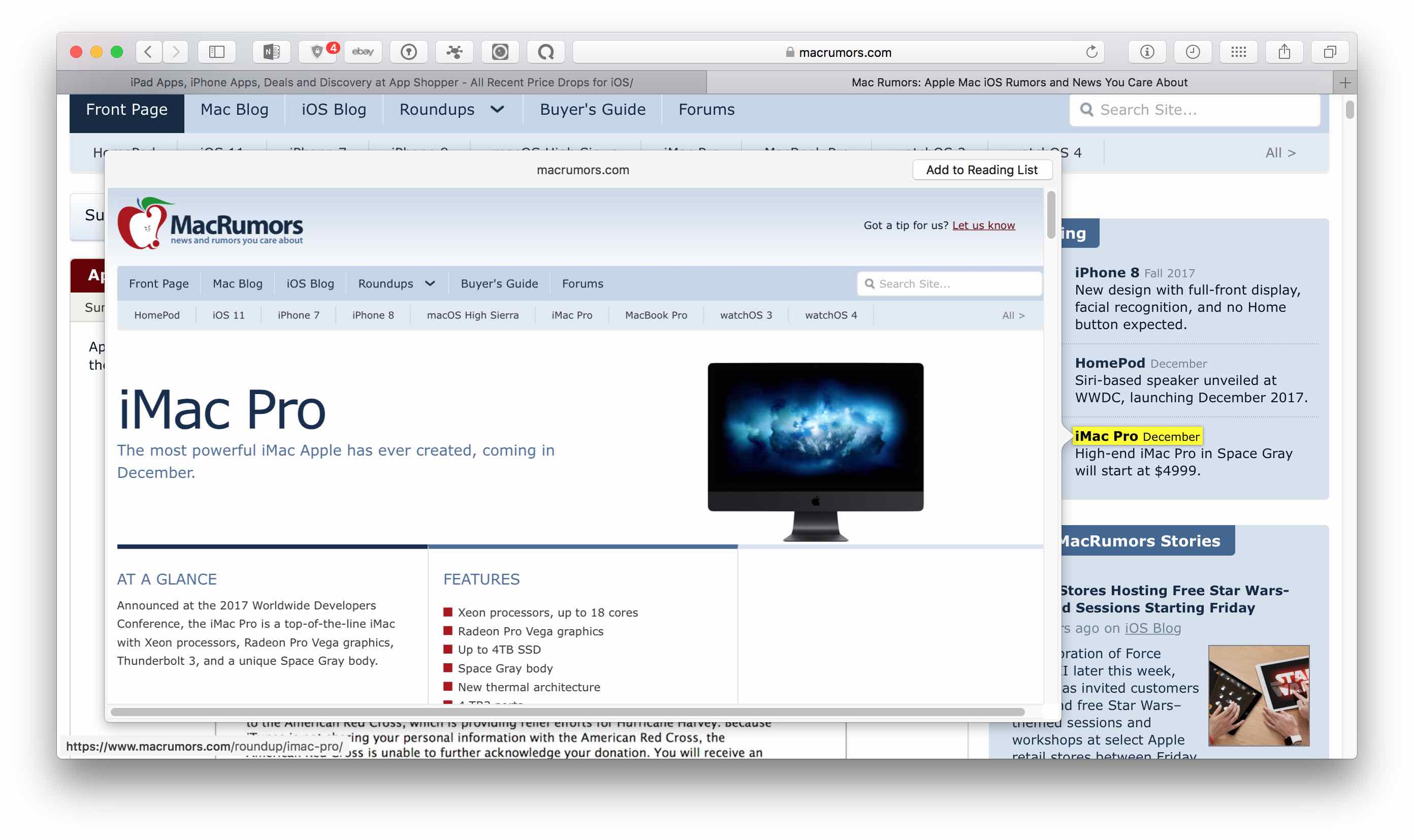Open the highlighted iMac Pro December sidebar link
Screen dimensions: 1414x840
click(1137, 436)
